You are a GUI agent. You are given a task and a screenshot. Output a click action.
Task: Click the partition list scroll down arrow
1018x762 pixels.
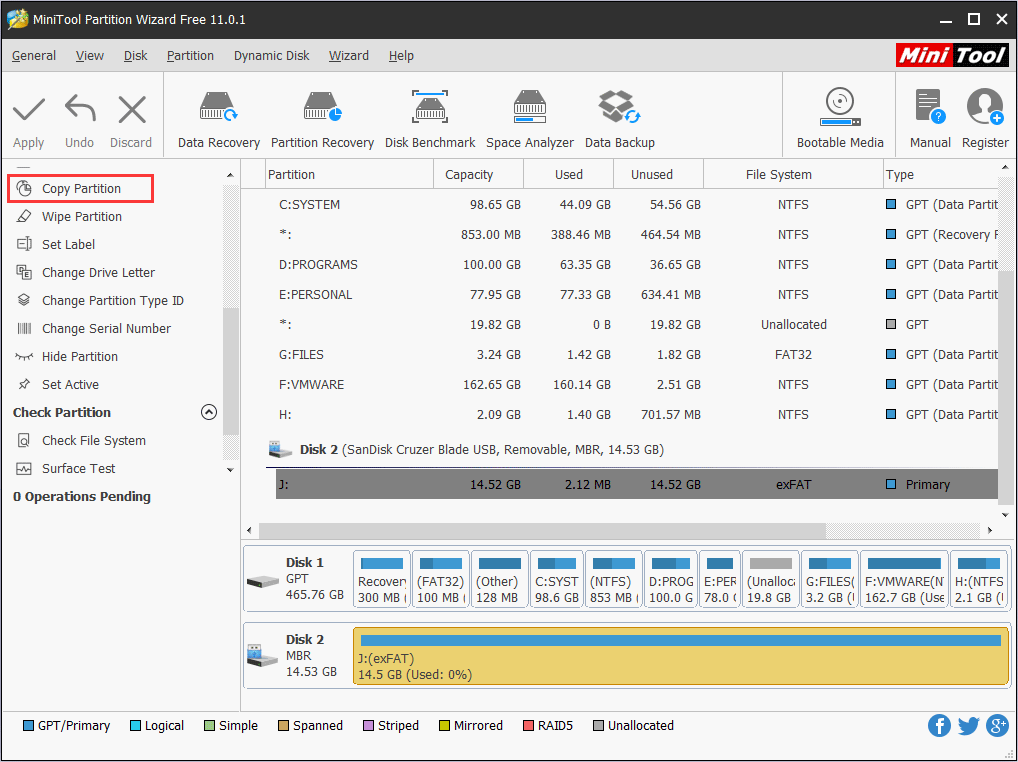[x=1006, y=515]
